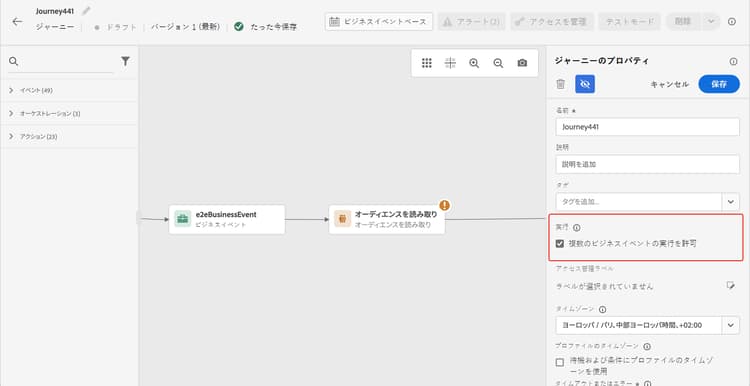This screenshot has width=750, height=386.
Task: Click the 説明を追加 description field
Action: coord(648,164)
